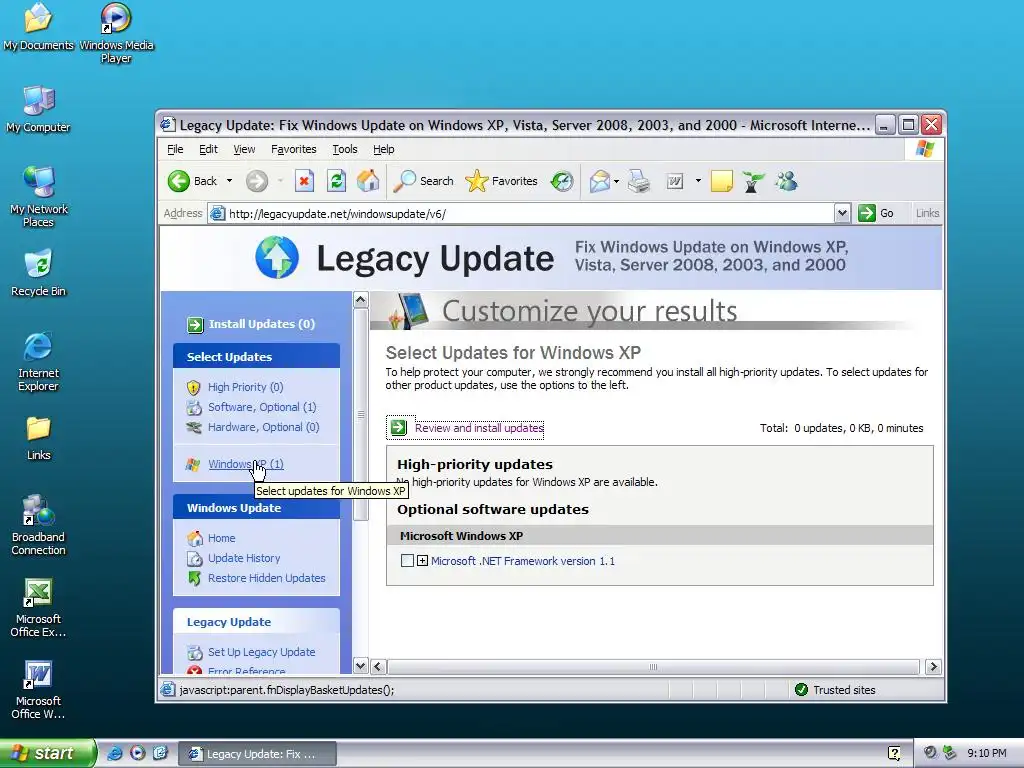Viewport: 1024px width, 768px height.
Task: Open the File menu
Action: pos(175,149)
